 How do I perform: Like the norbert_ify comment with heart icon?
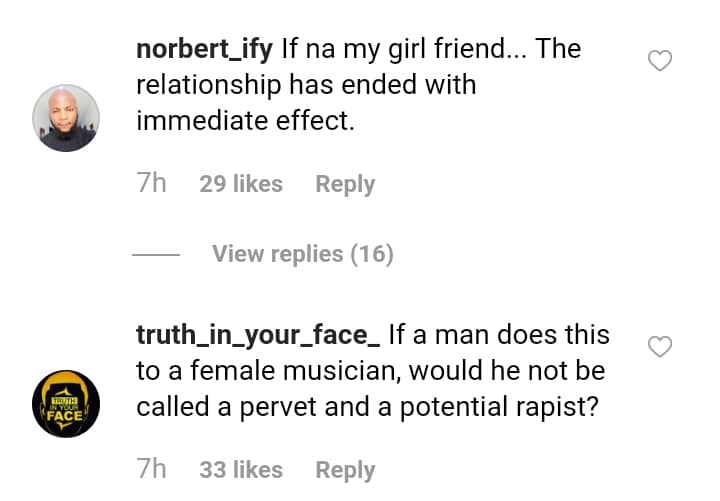point(660,61)
